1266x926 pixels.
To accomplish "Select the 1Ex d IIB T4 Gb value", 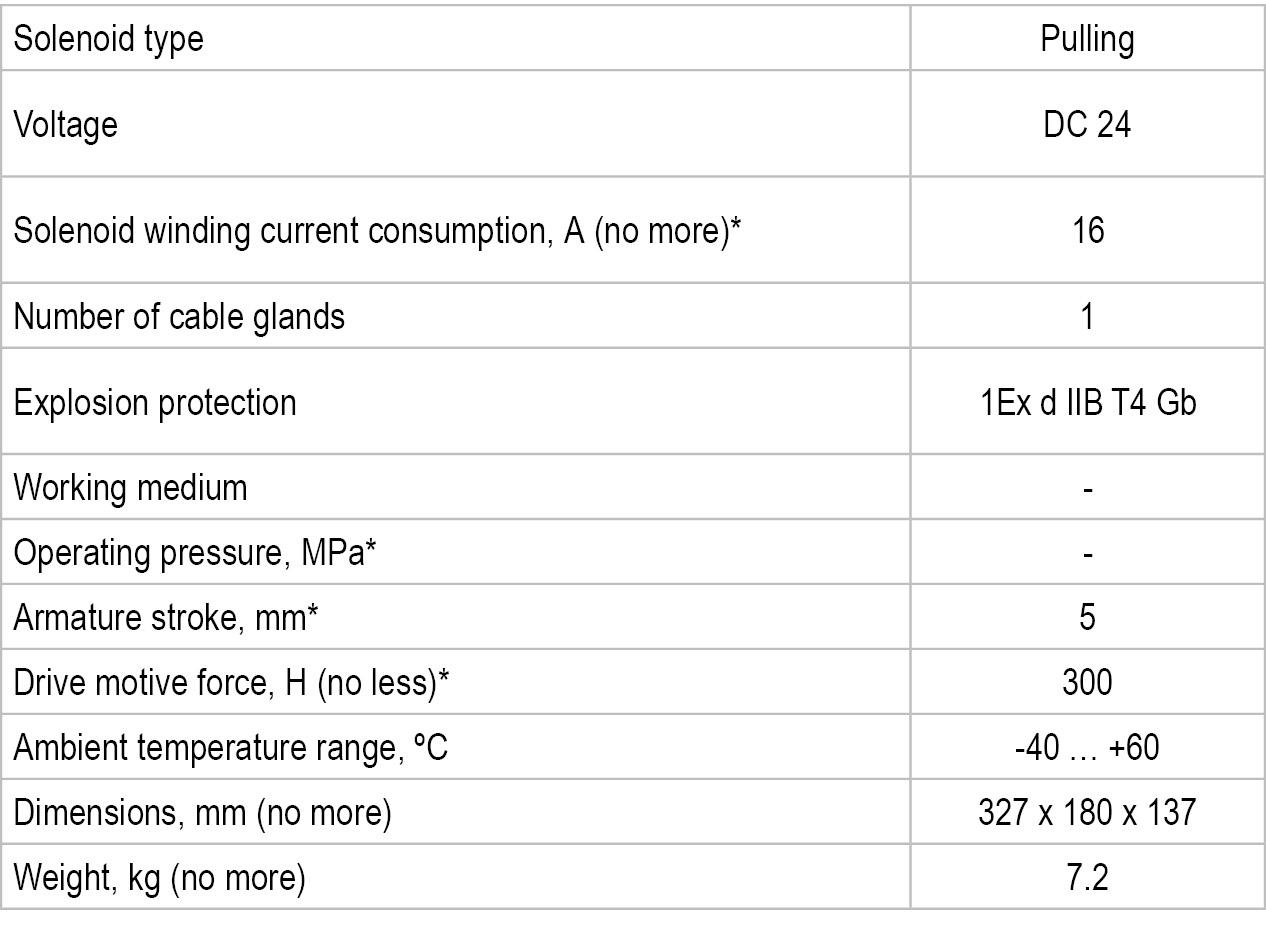I will click(1087, 403).
